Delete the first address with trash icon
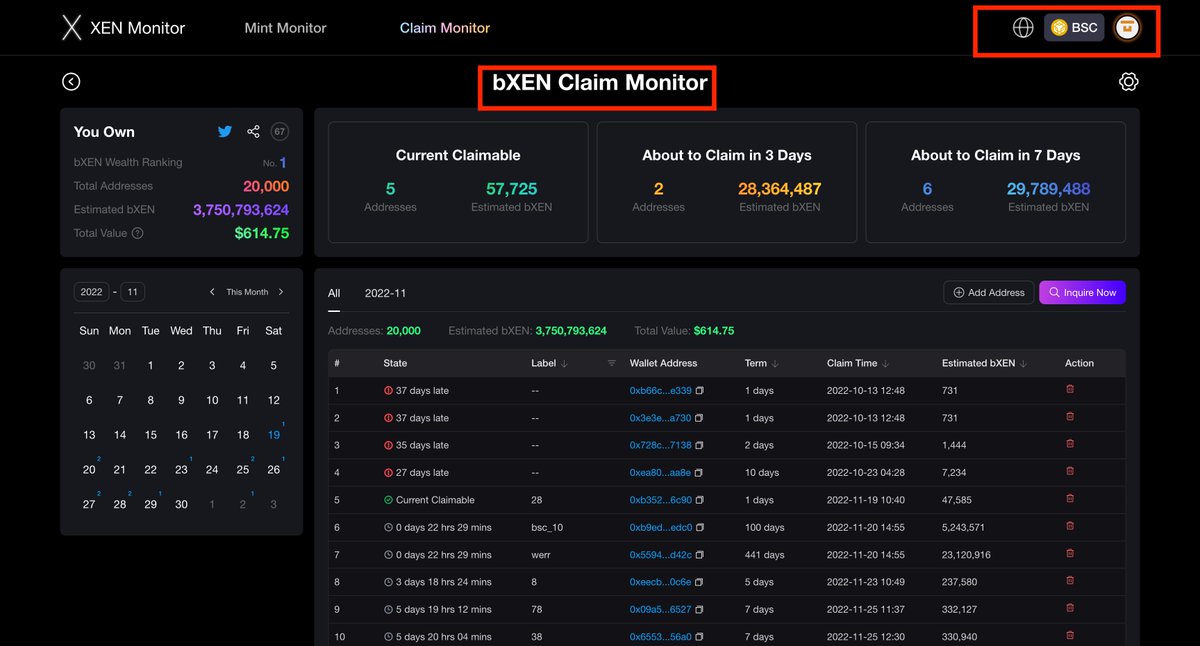The height and width of the screenshot is (646, 1200). click(1070, 390)
